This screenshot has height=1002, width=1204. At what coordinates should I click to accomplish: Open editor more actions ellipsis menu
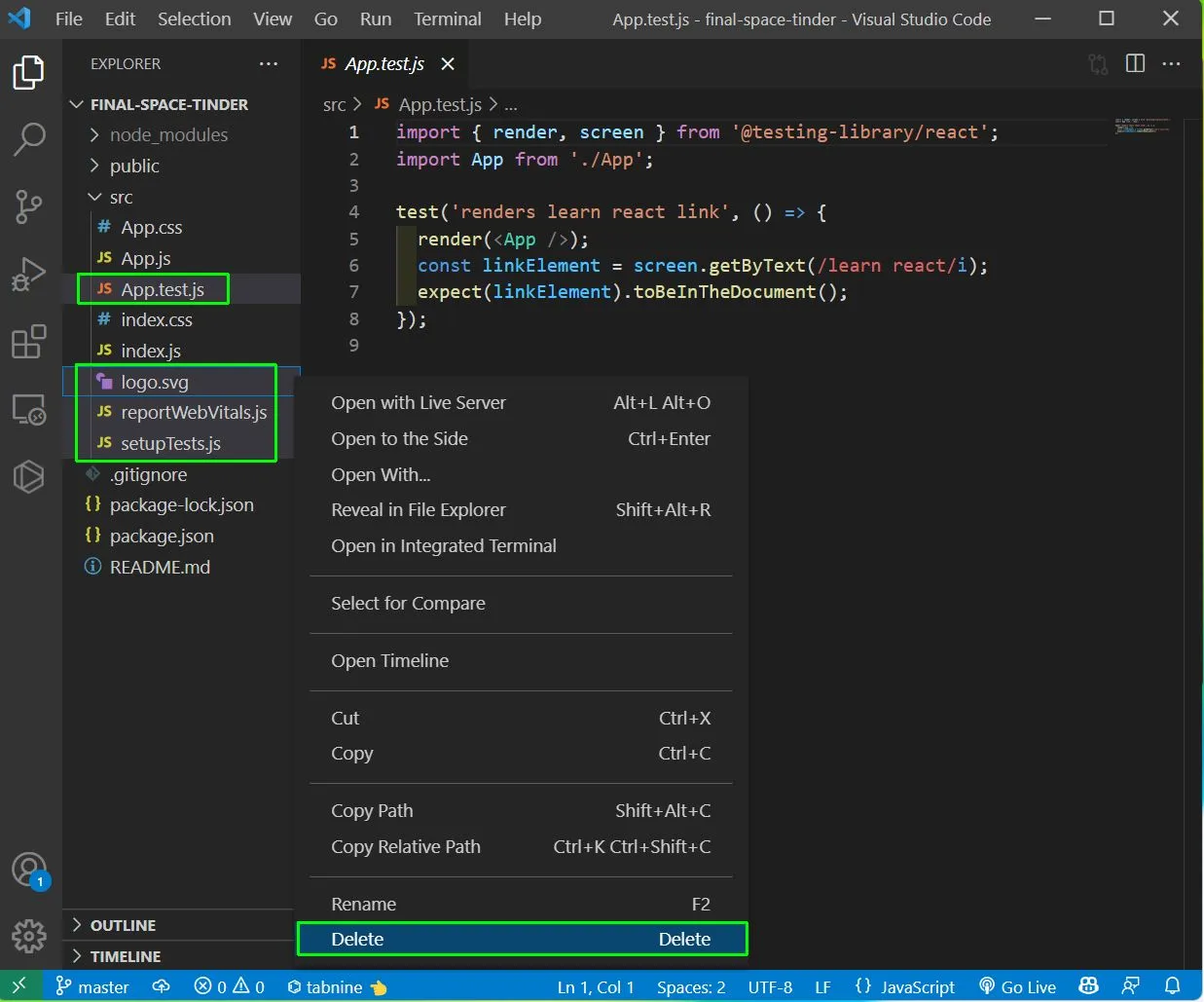pyautogui.click(x=1172, y=64)
